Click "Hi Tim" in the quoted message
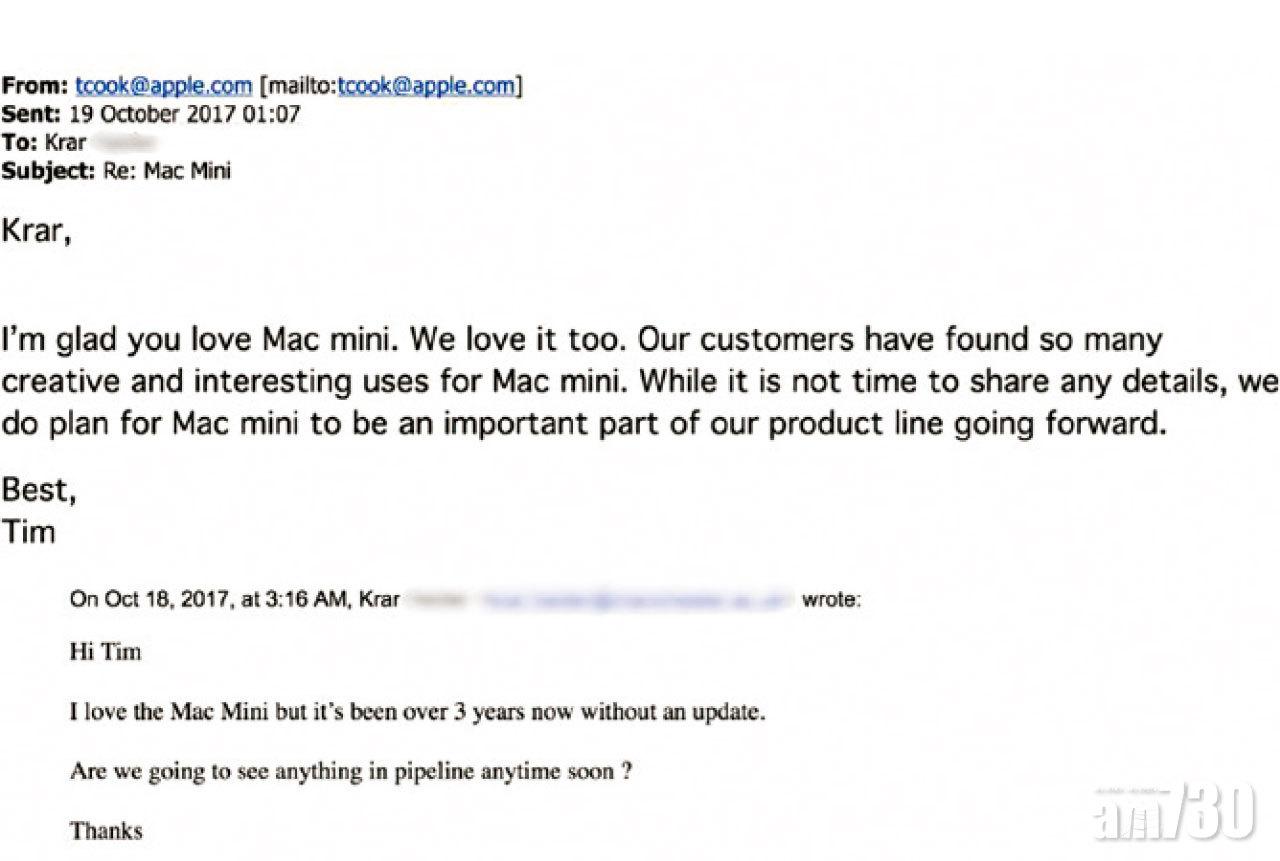1280x861 pixels. [105, 652]
